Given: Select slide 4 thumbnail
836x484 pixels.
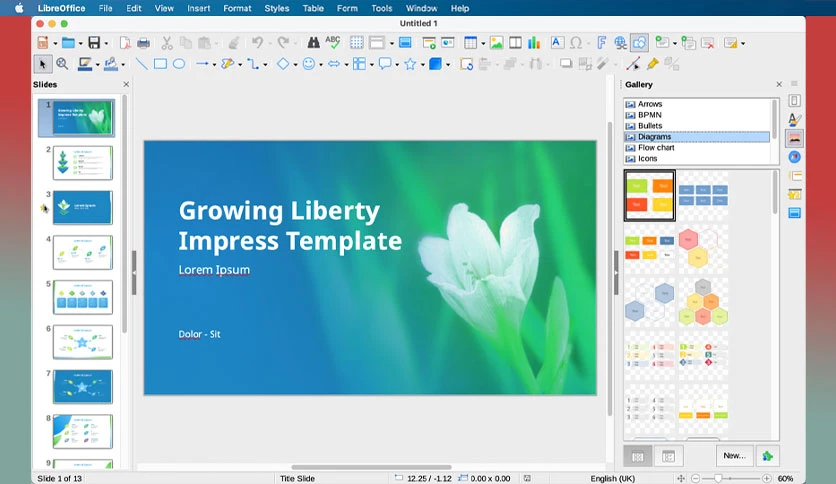Looking at the screenshot, I should coord(83,252).
